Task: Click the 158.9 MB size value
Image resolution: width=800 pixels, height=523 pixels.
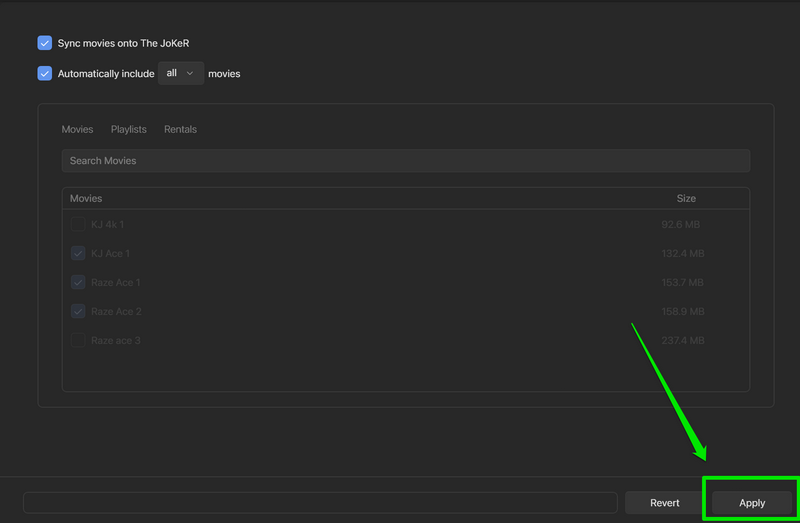Action: 682,312
